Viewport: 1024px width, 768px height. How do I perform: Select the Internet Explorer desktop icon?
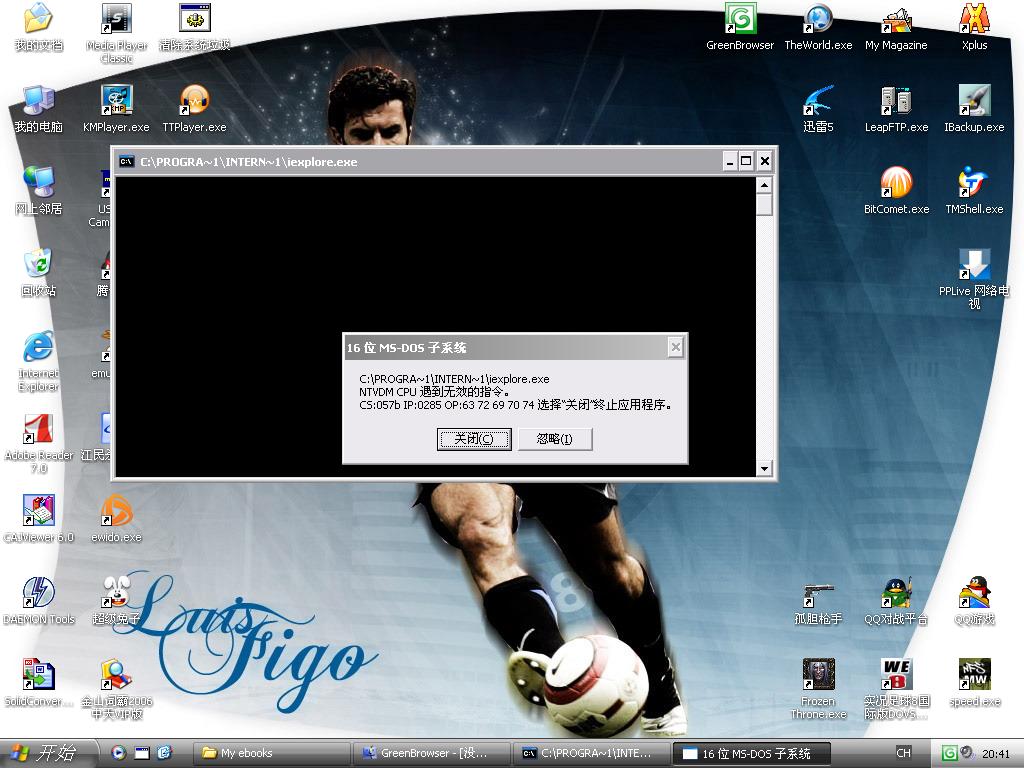coord(38,348)
